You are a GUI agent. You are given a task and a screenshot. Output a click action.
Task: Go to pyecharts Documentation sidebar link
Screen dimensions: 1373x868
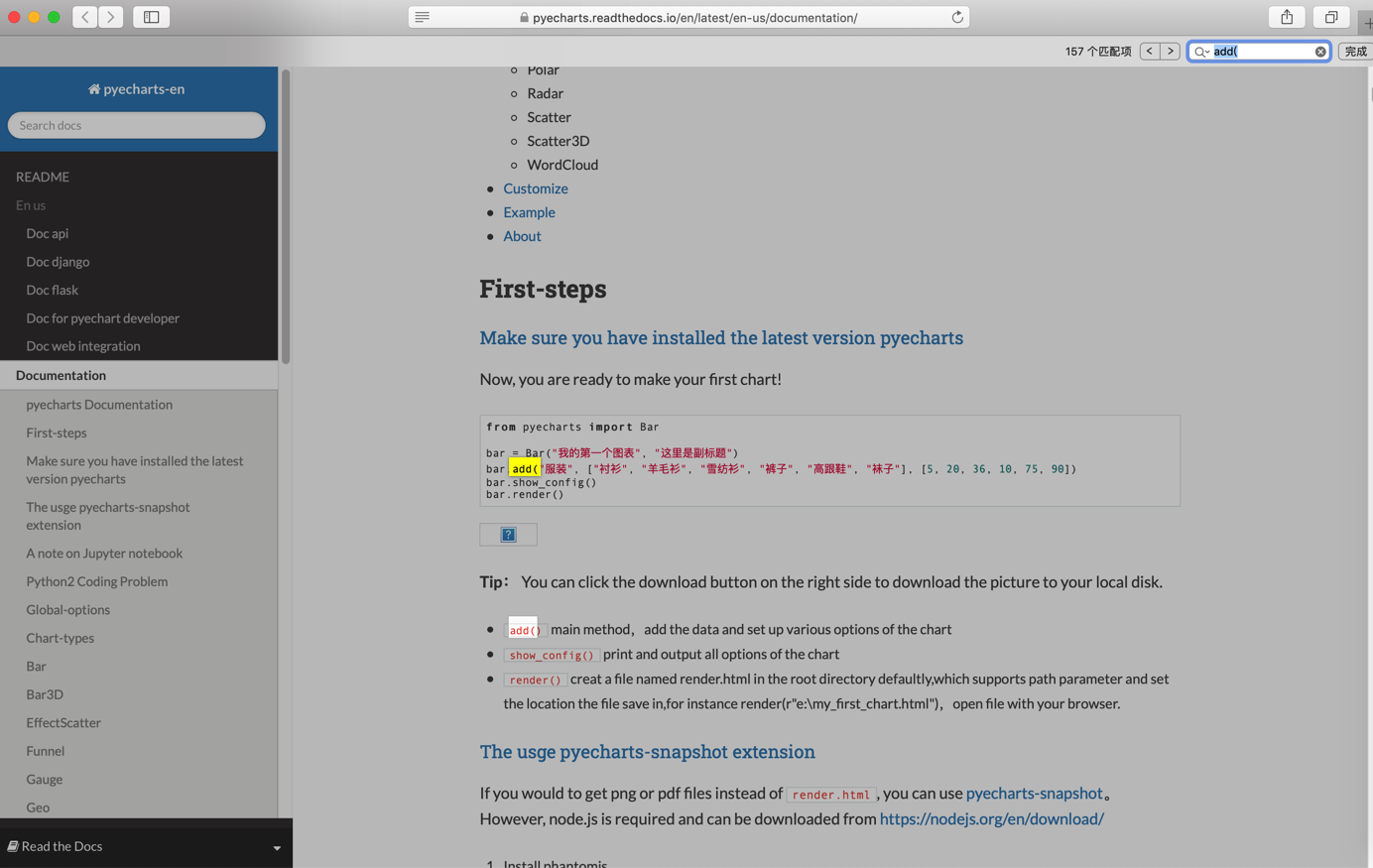(x=99, y=405)
